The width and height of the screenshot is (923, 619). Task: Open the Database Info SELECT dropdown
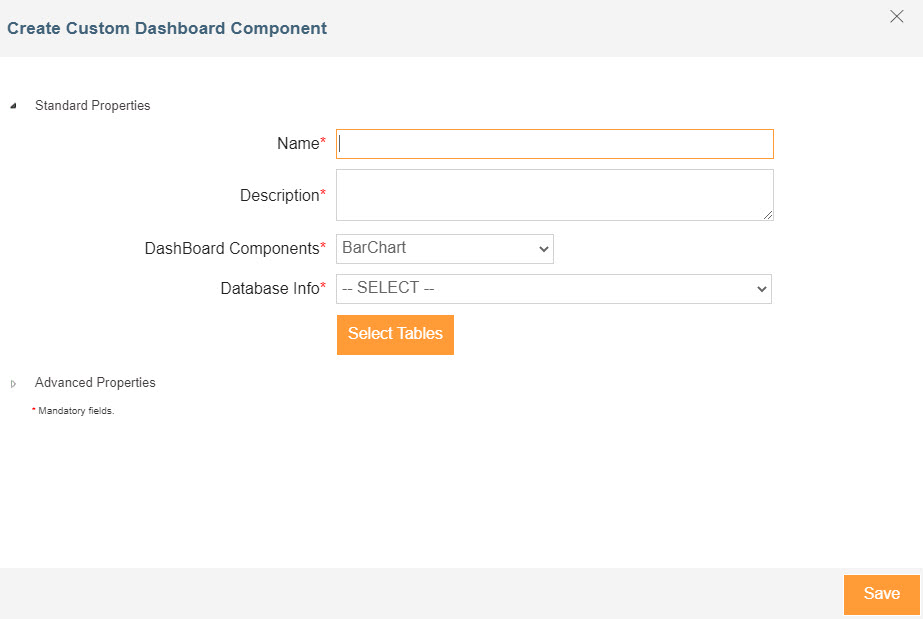(553, 289)
